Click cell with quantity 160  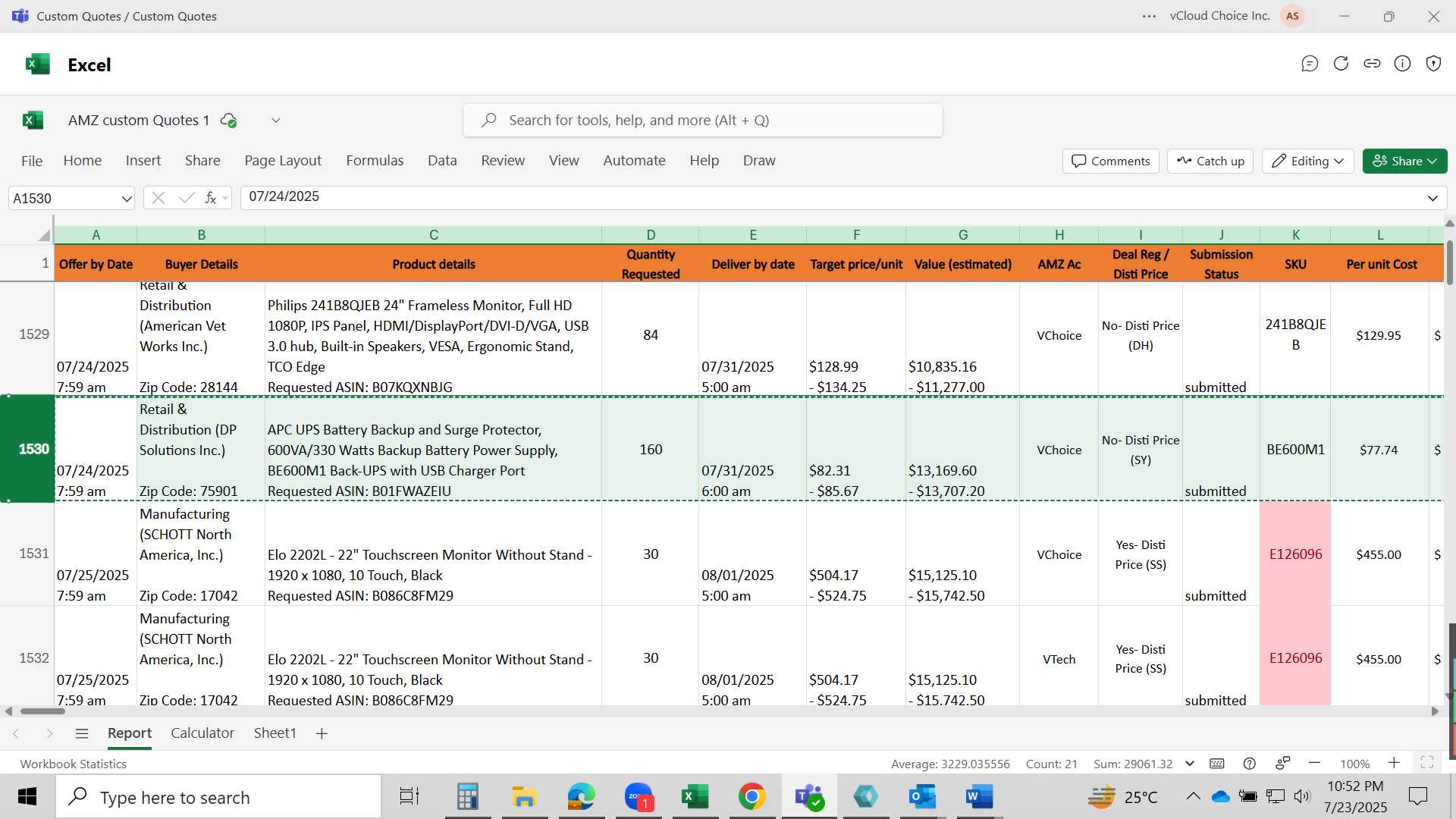click(x=651, y=449)
